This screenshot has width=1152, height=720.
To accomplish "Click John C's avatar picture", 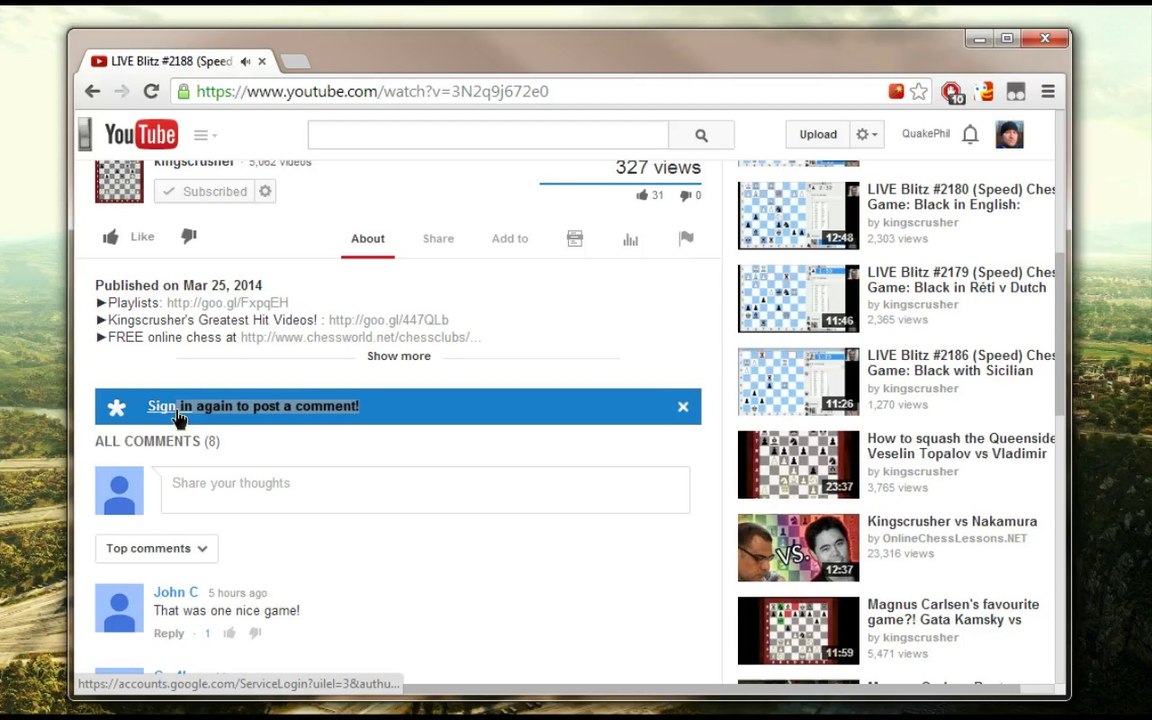I will click(119, 608).
